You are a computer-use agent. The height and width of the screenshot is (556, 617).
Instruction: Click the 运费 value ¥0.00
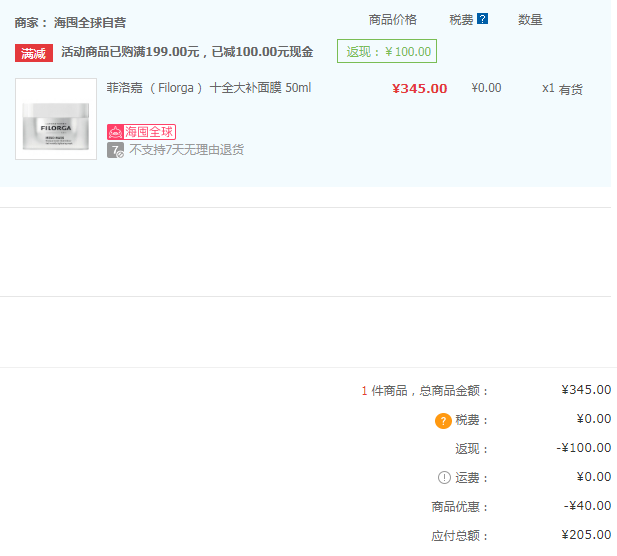tap(594, 477)
